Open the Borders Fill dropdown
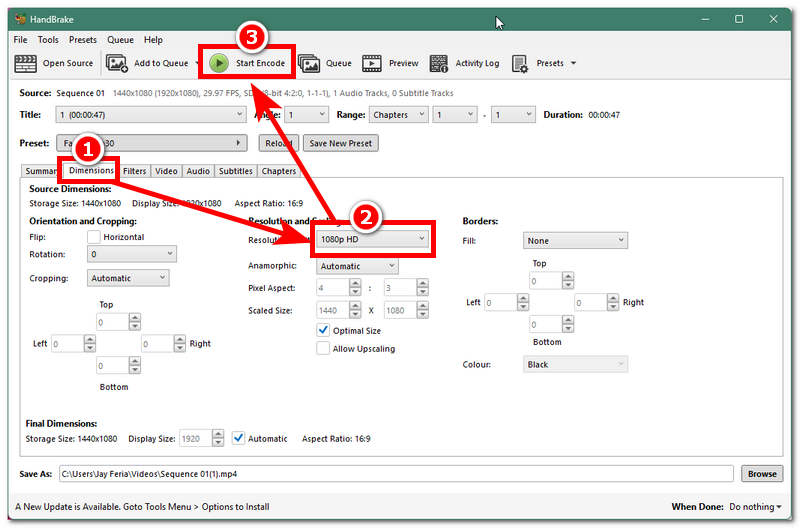 pyautogui.click(x=576, y=240)
